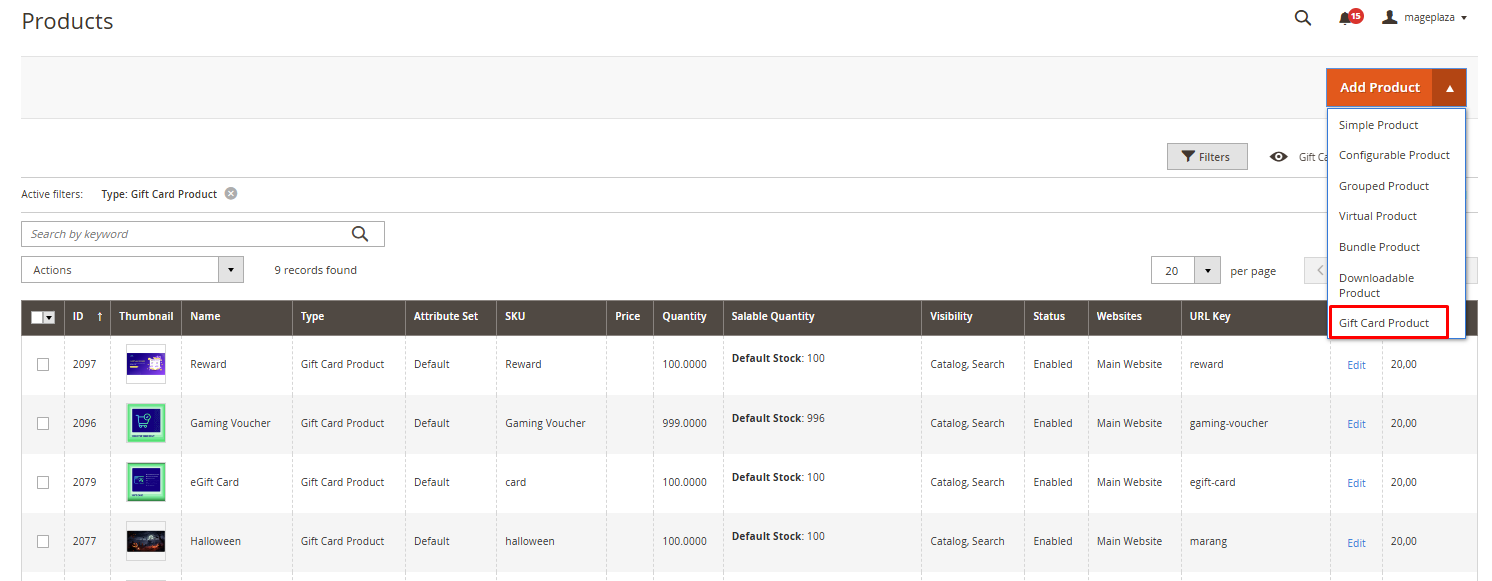Click the mageplaza user account icon
Image resolution: width=1492 pixels, height=581 pixels.
[1389, 18]
